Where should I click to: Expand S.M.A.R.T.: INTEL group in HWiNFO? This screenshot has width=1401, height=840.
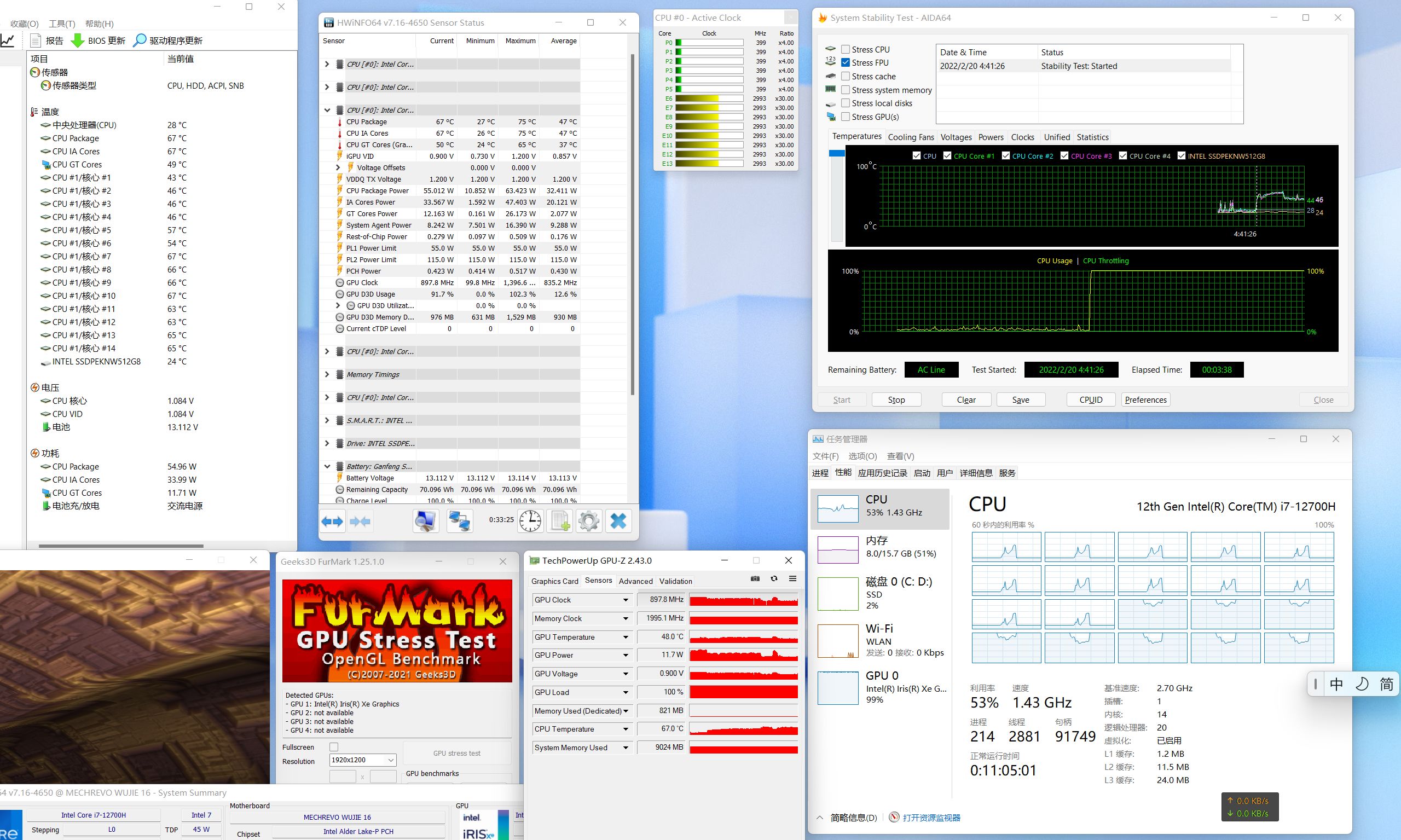tap(327, 420)
